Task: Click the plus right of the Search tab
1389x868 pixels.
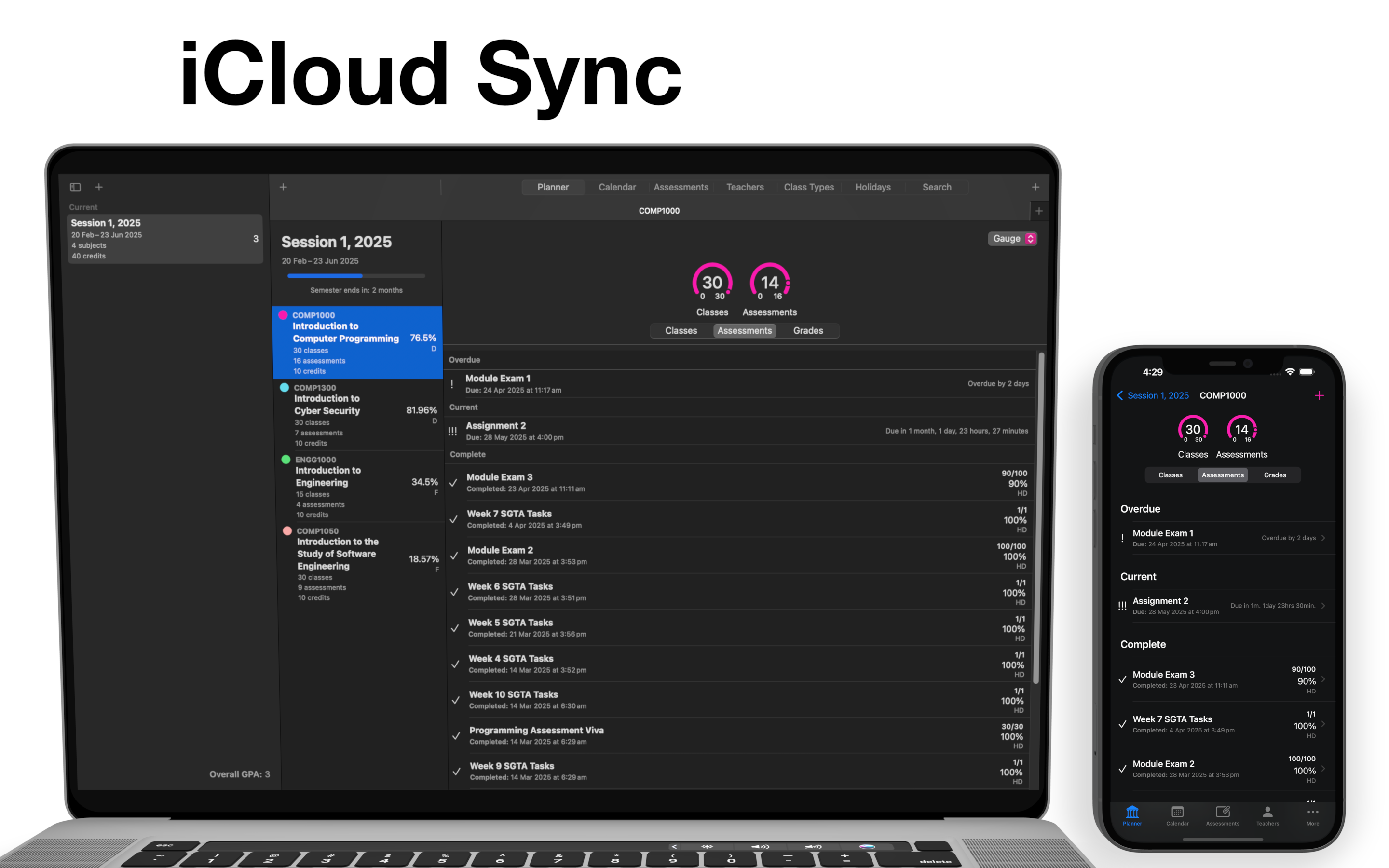Action: (1035, 187)
